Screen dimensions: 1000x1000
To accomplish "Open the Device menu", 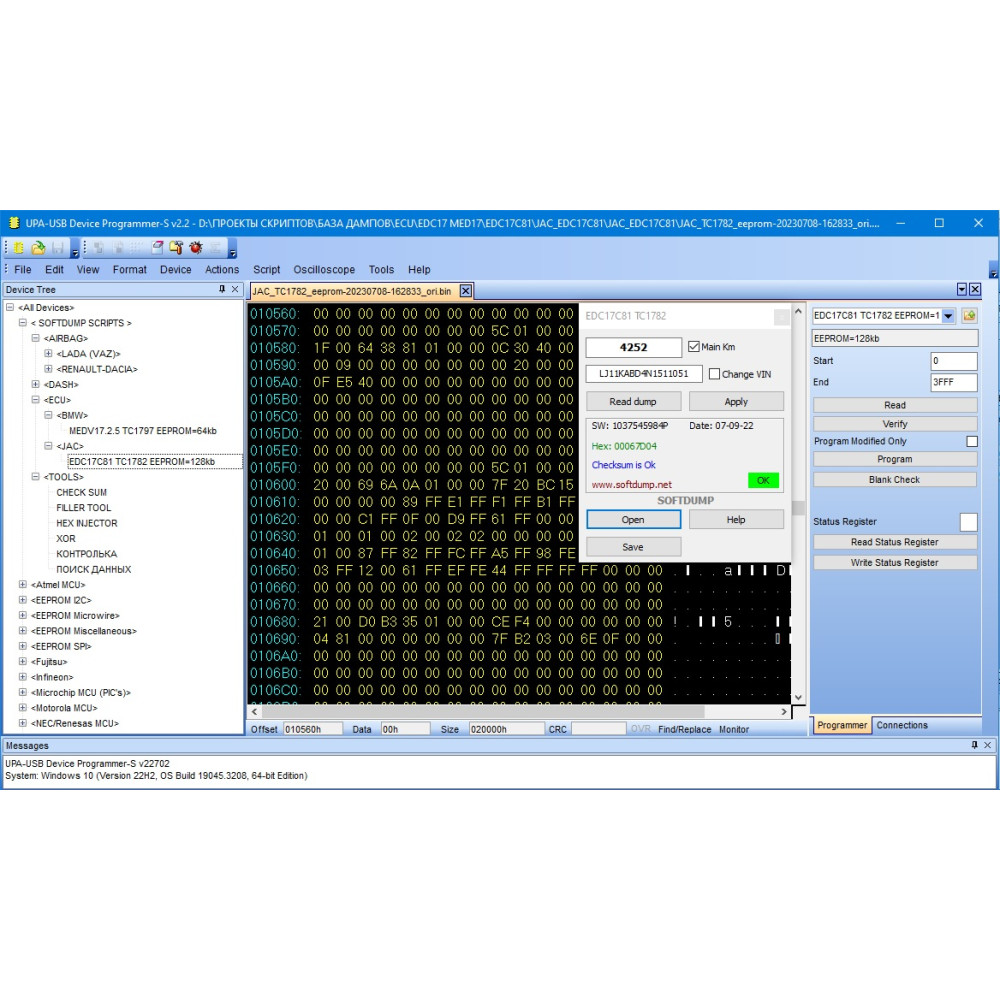I will pyautogui.click(x=175, y=270).
